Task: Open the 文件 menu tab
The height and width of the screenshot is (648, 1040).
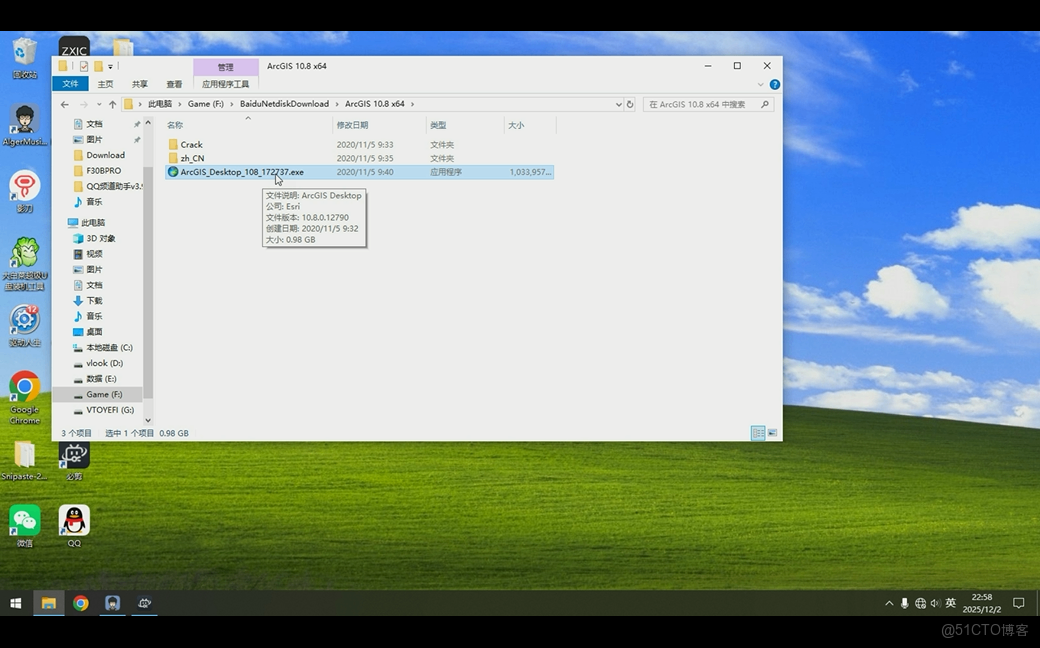Action: 70,84
